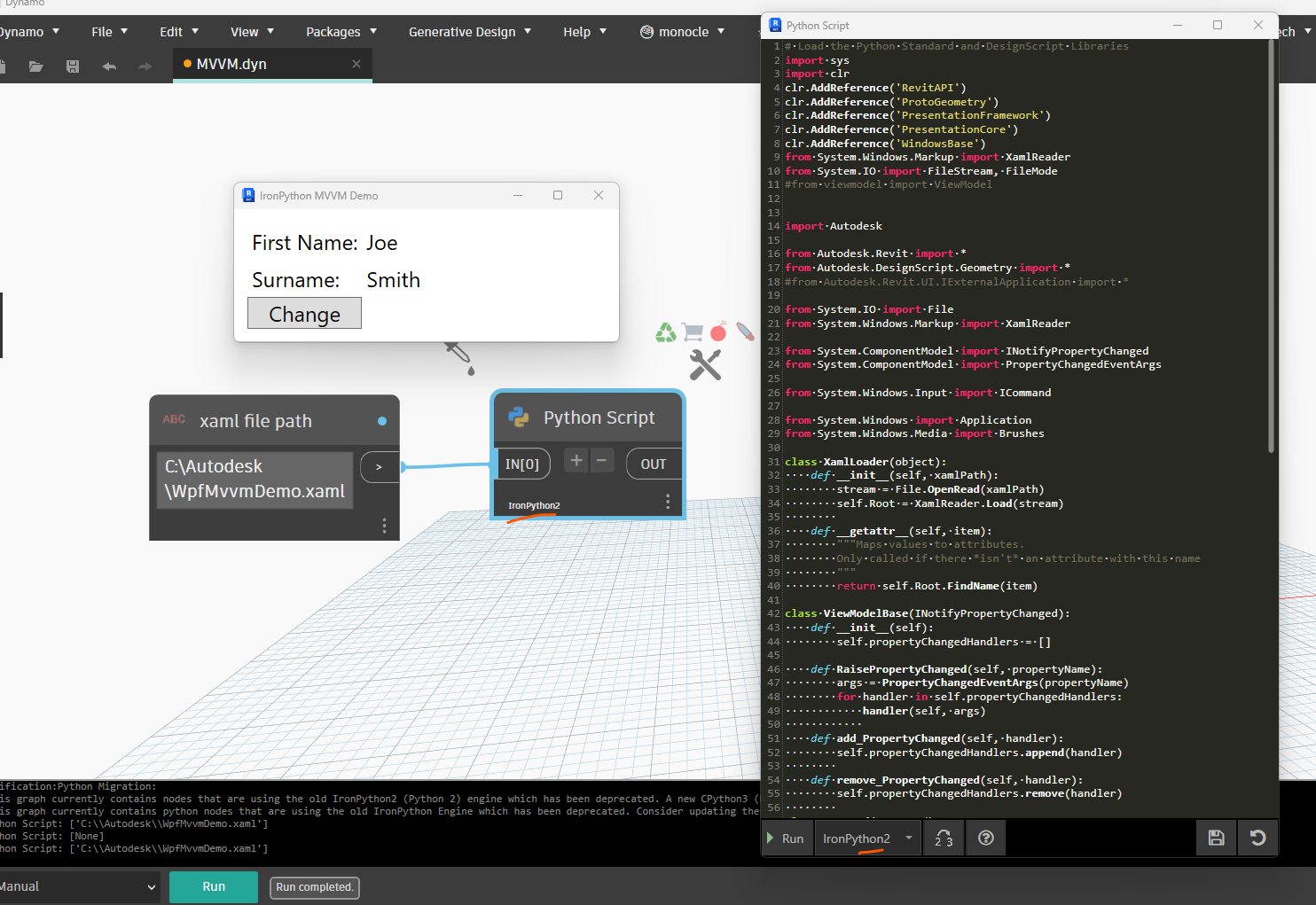Add an input port with the plus button
Image resolution: width=1316 pixels, height=905 pixels.
click(576, 460)
